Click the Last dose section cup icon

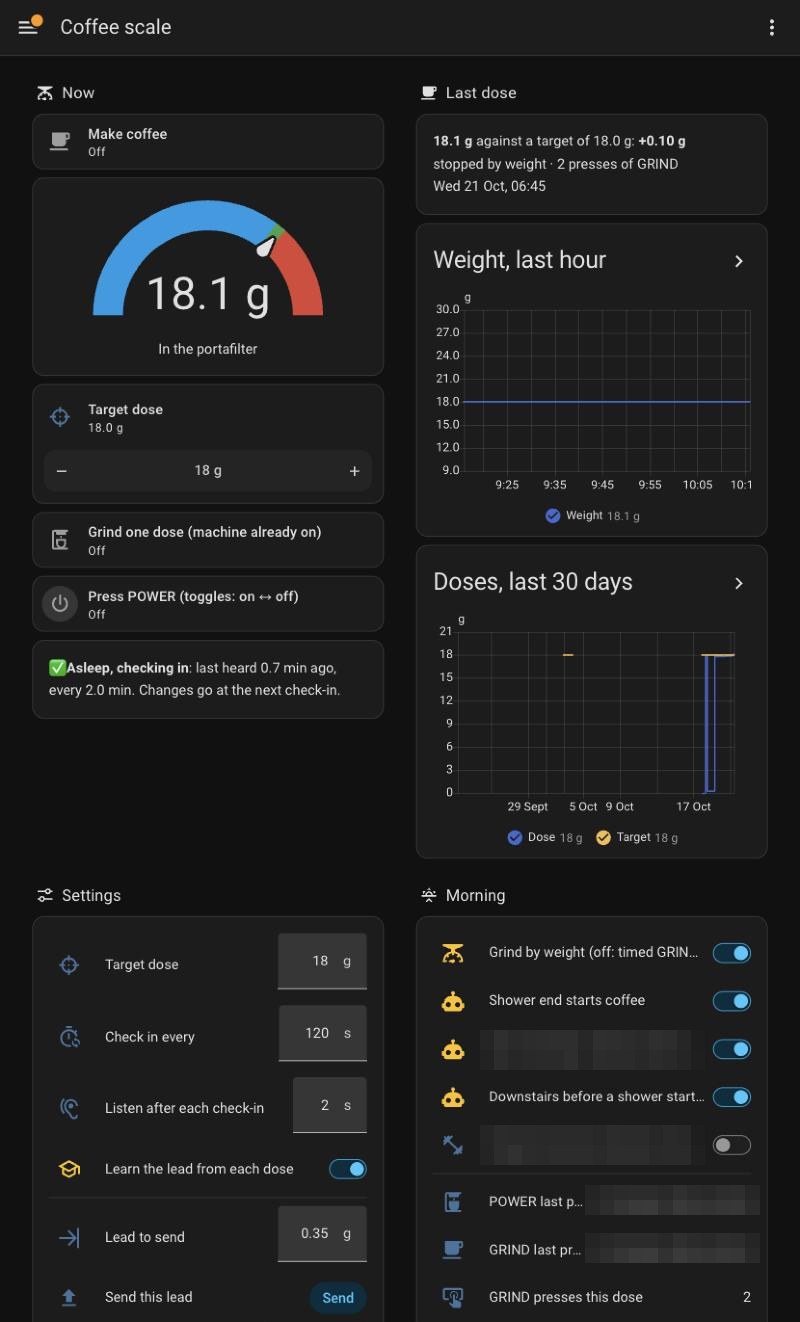pos(428,93)
